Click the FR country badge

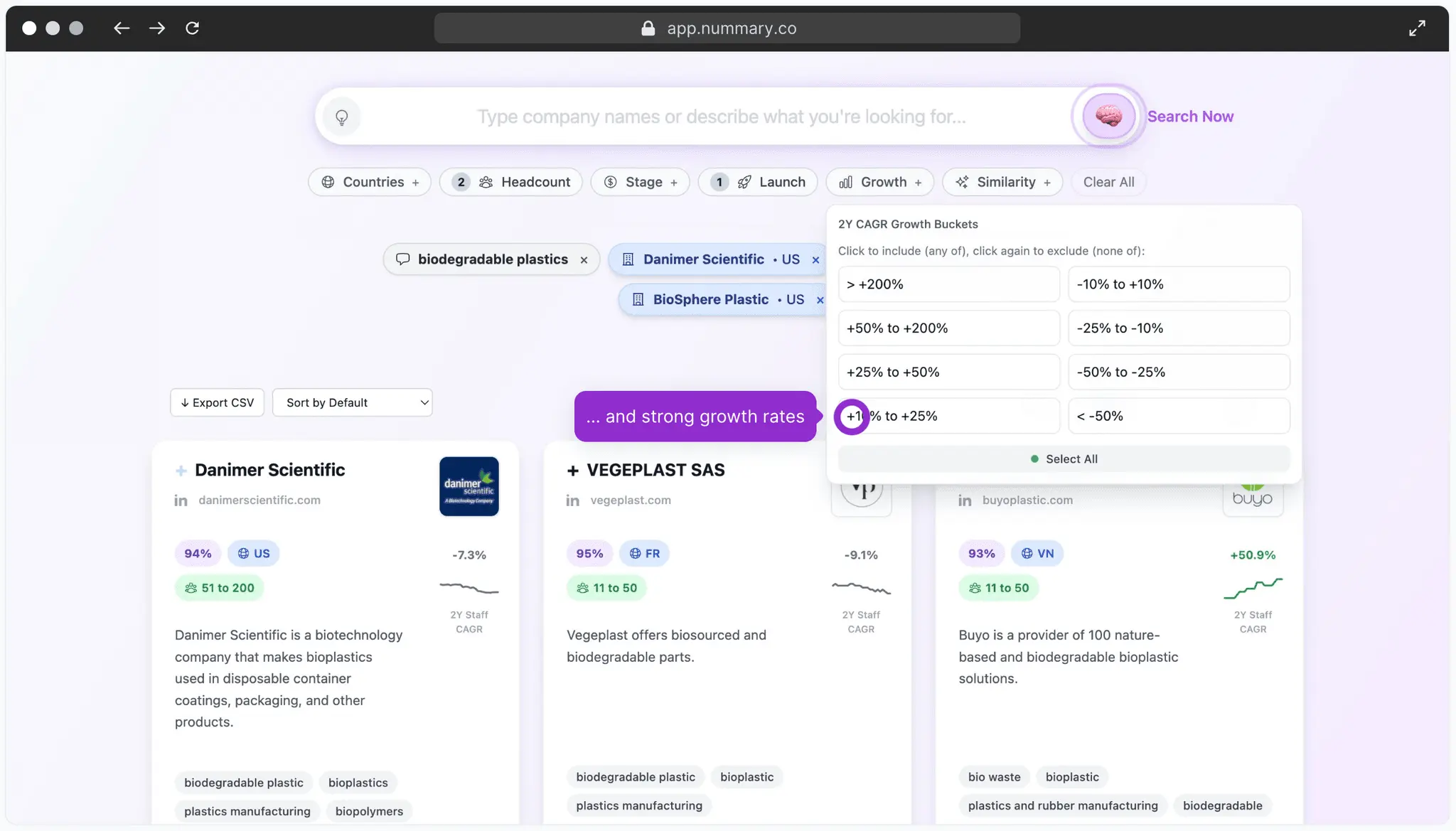645,554
